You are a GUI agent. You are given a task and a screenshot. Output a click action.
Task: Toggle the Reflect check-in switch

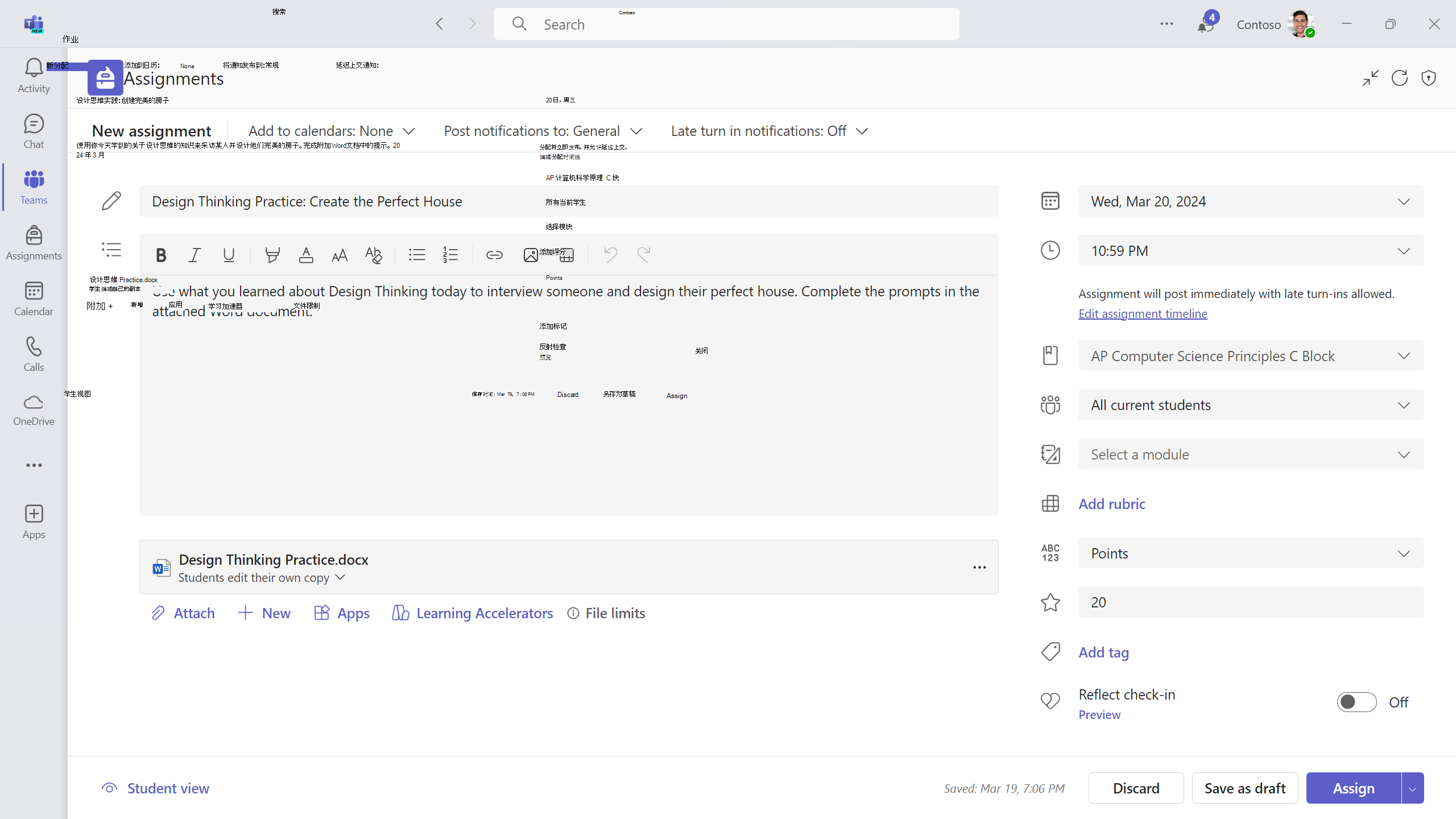(x=1356, y=702)
